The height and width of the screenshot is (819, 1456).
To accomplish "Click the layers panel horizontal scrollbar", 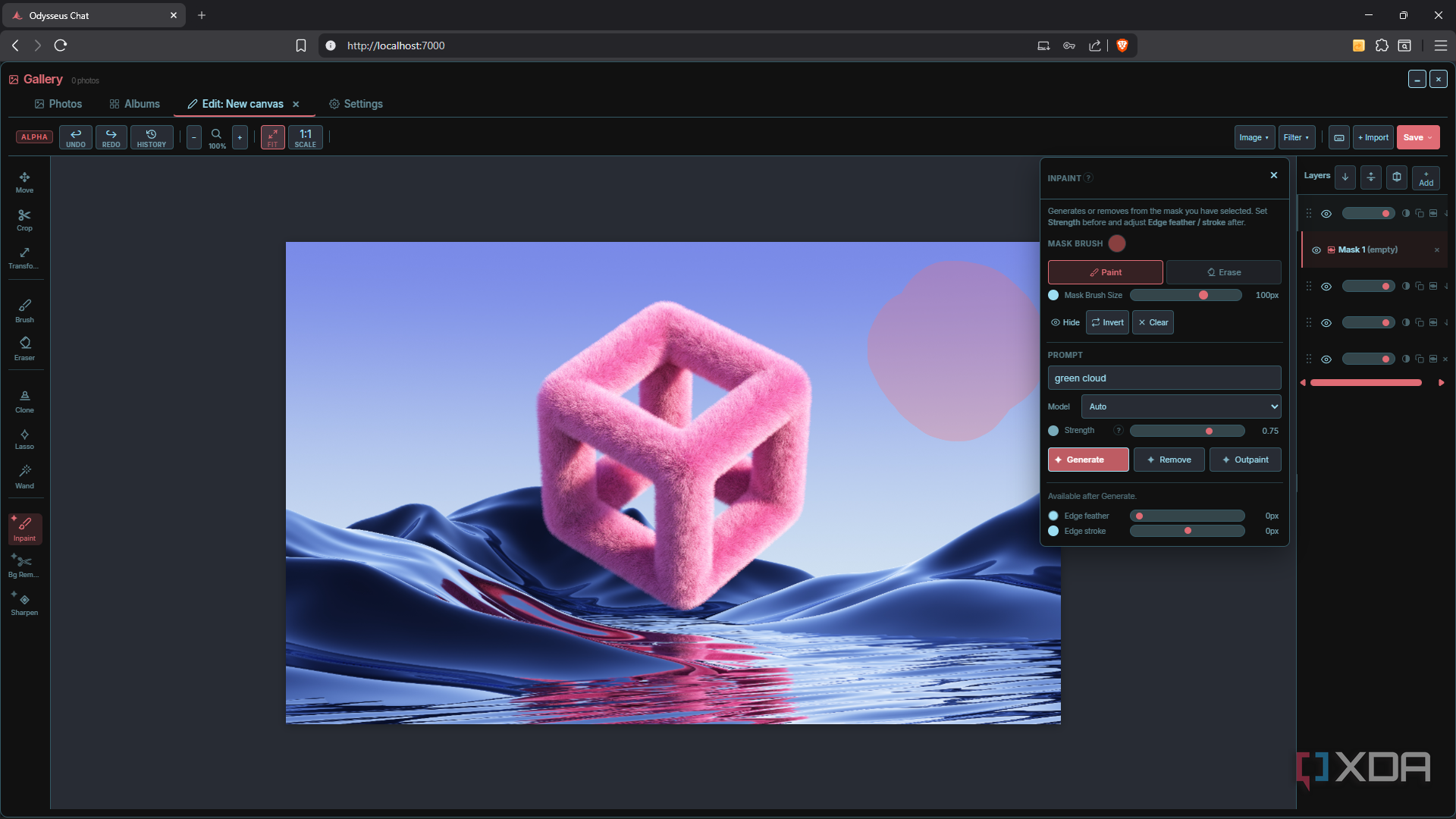I will (1366, 383).
